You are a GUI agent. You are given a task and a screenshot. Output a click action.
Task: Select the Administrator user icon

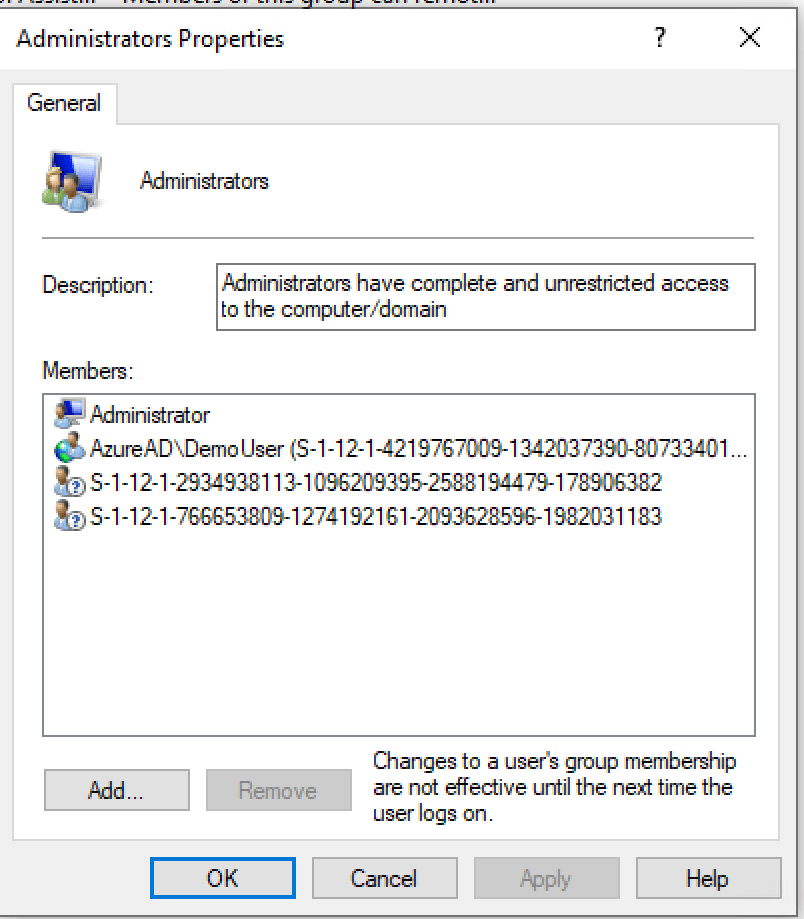point(70,414)
